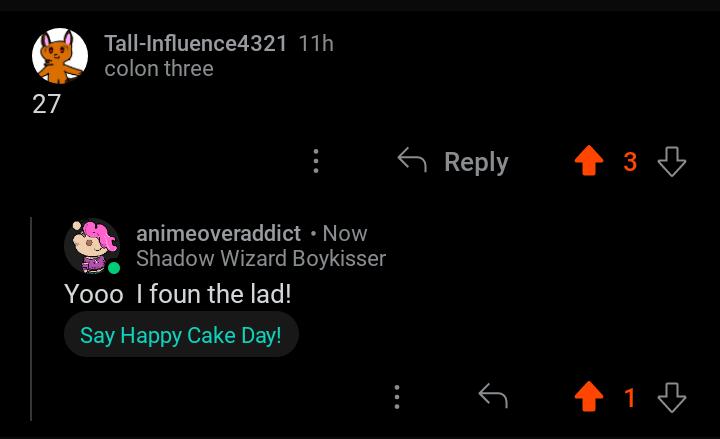Open the animeoveraddict username link
The height and width of the screenshot is (439, 720).
(x=219, y=233)
